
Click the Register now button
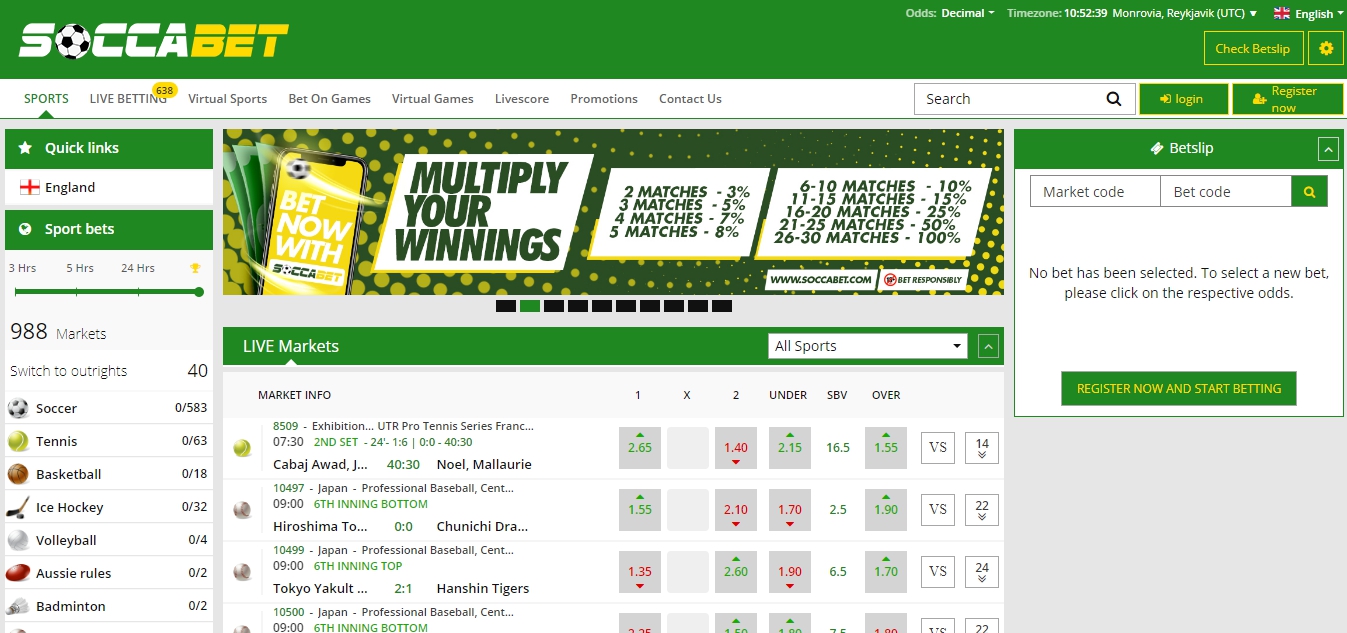tap(1287, 99)
